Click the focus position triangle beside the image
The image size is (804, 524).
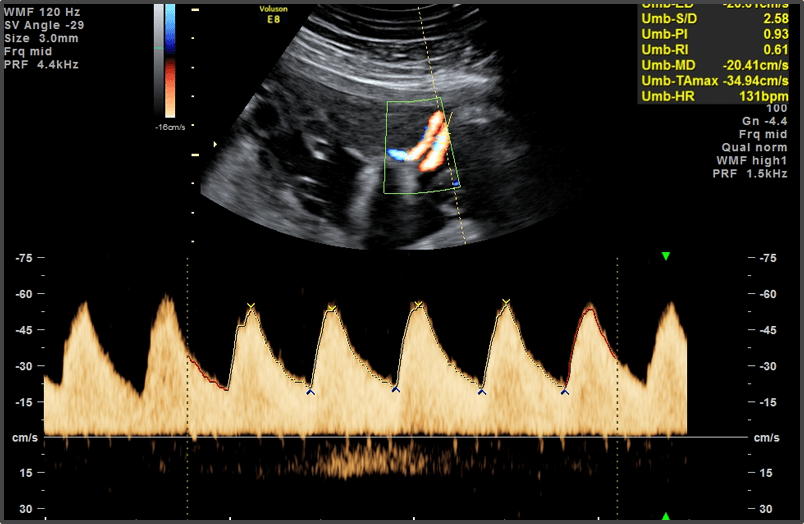(x=215, y=145)
